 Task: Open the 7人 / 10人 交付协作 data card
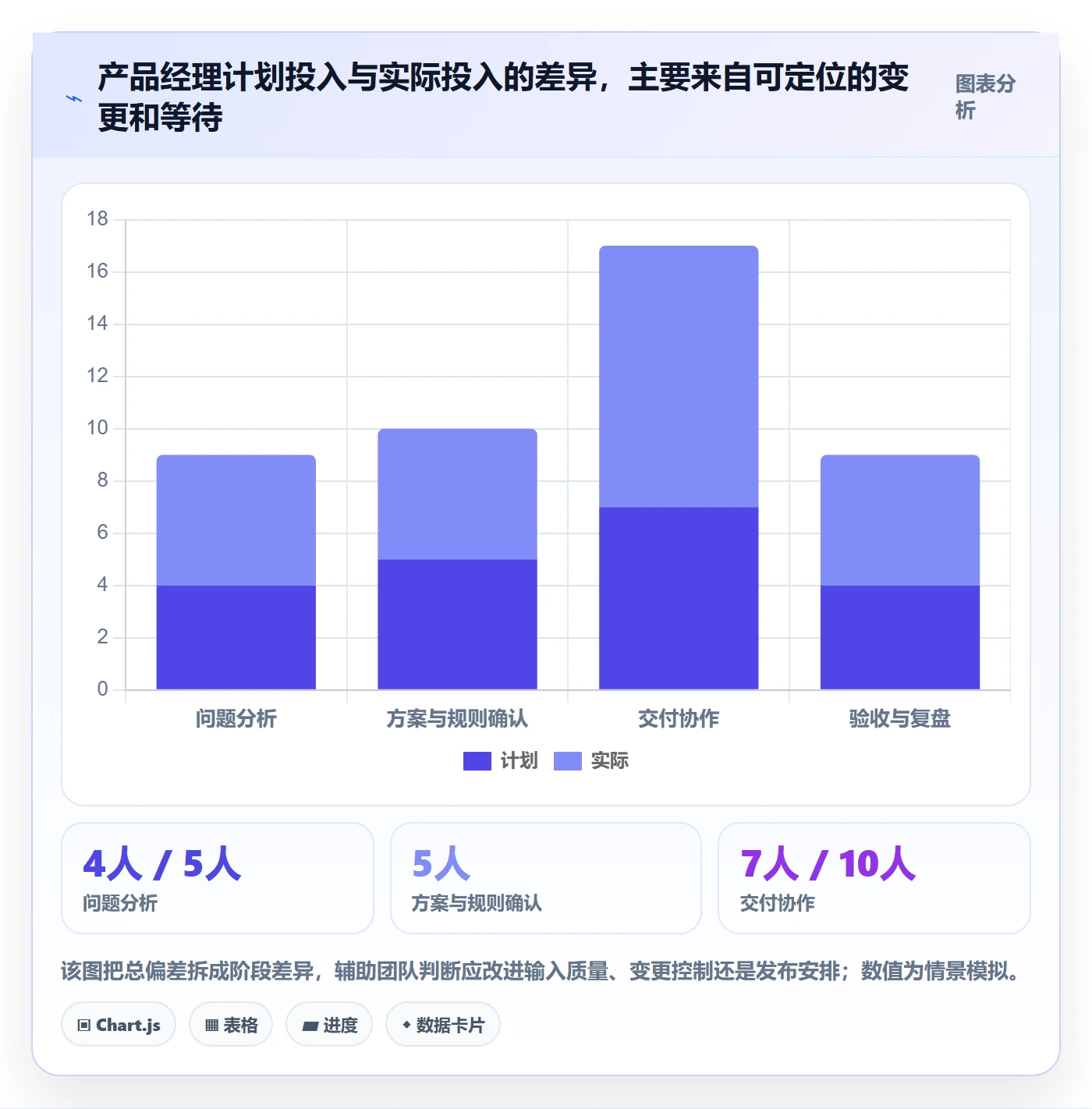[874, 878]
